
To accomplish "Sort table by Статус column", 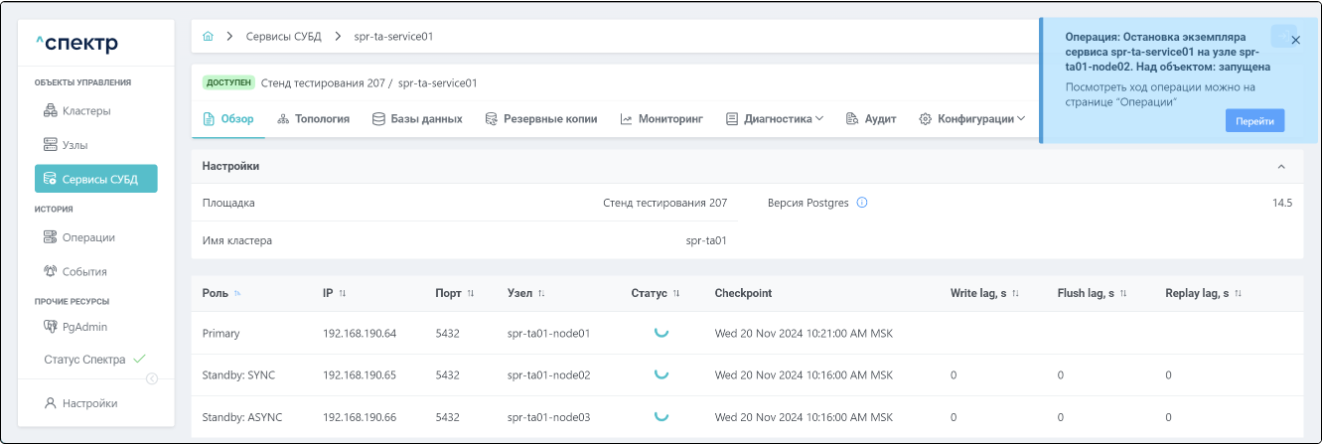I will 676,293.
